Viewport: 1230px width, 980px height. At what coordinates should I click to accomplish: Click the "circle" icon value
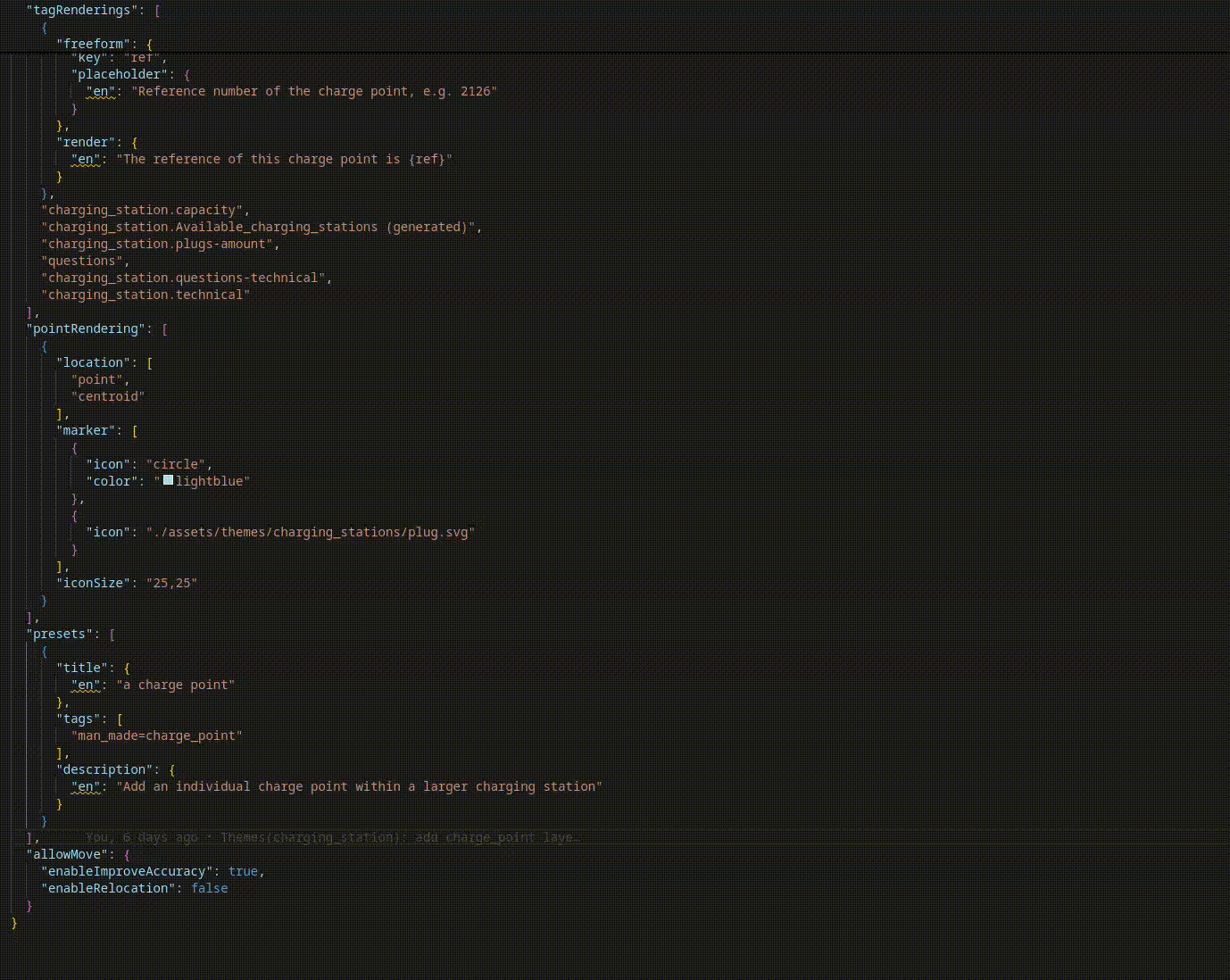click(x=176, y=464)
